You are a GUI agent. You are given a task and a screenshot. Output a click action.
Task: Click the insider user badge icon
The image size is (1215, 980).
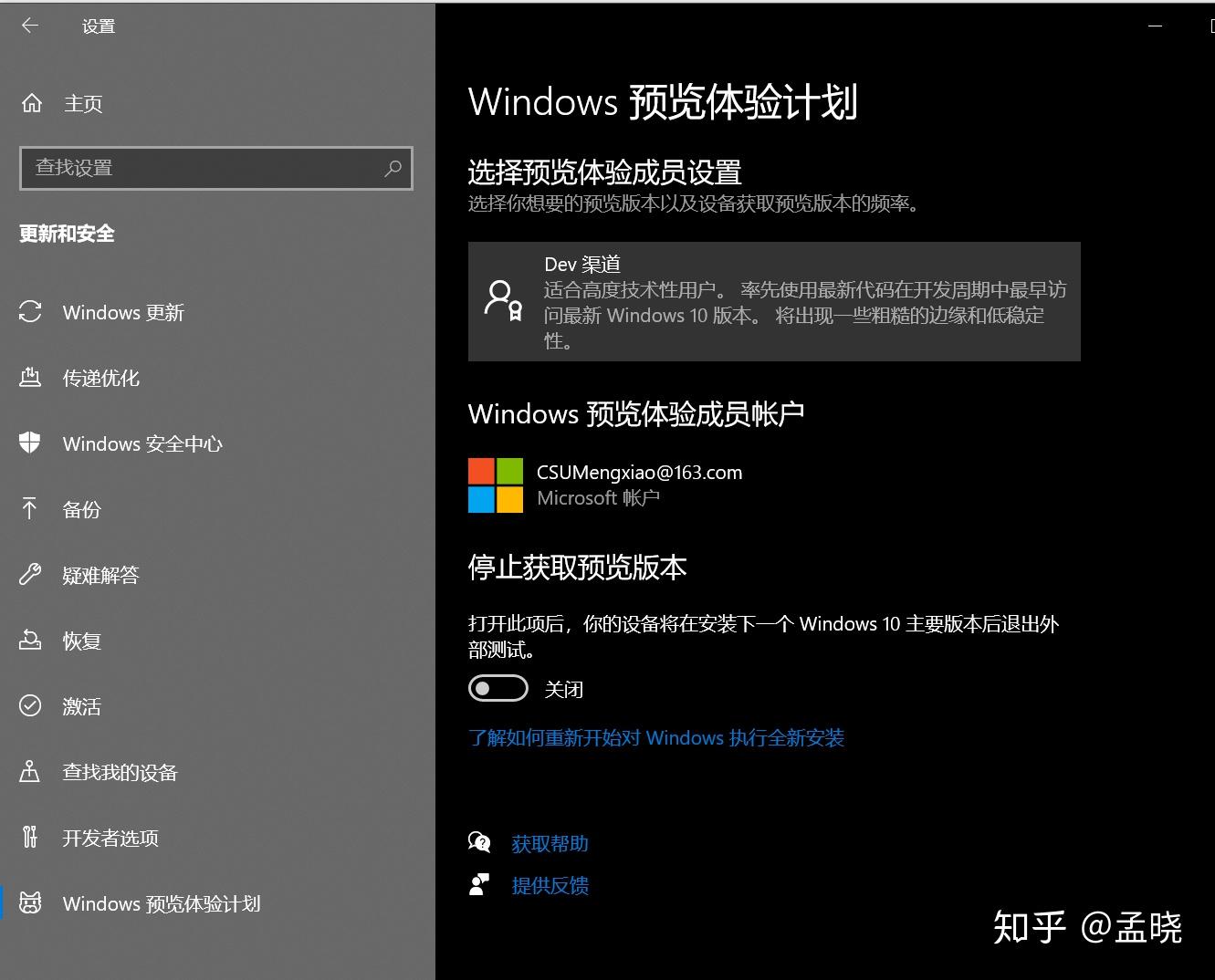pyautogui.click(x=502, y=300)
